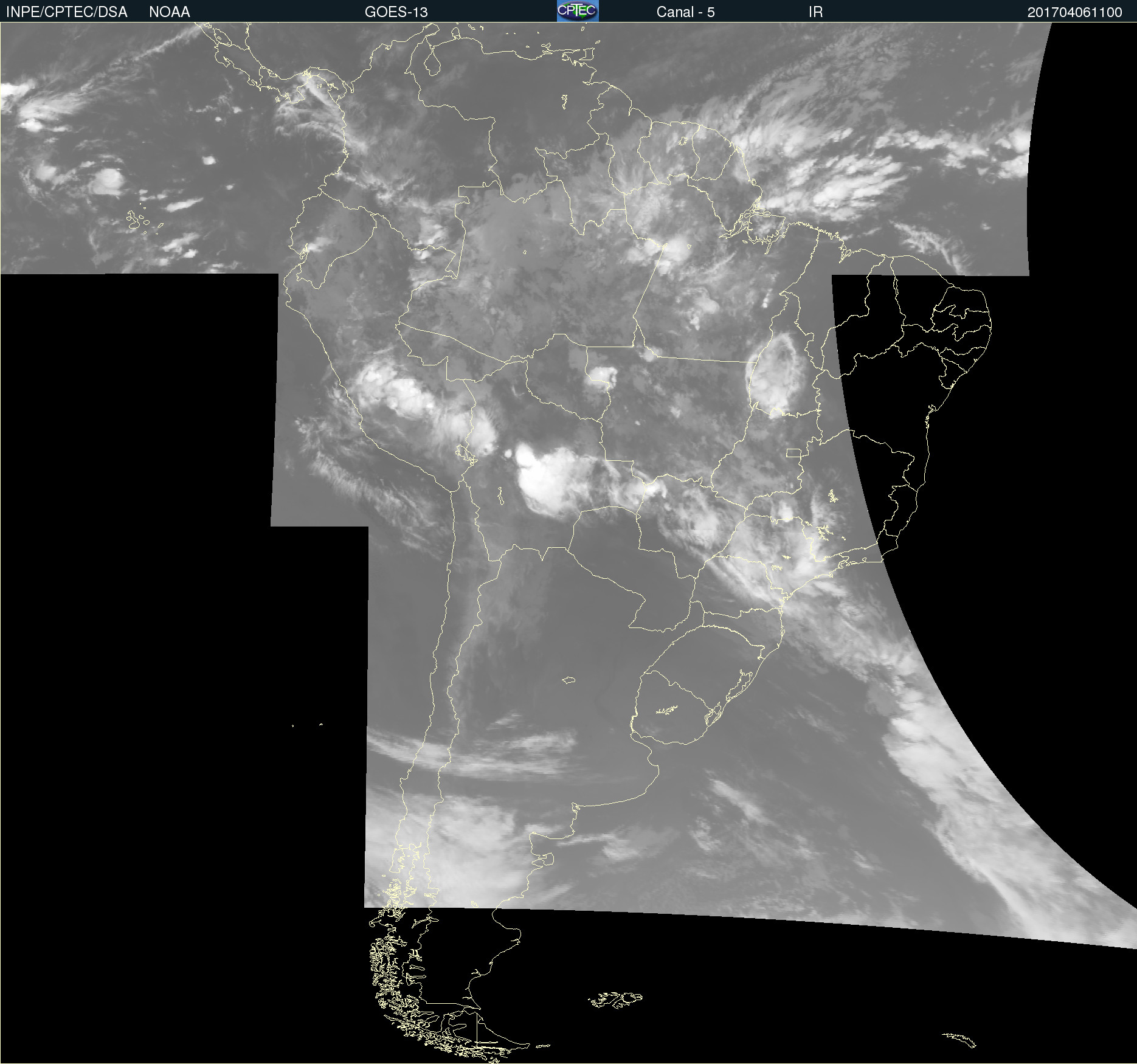Click the 201704061100 timestamp
Screen dimensions: 1137x1064
pos(1074,12)
